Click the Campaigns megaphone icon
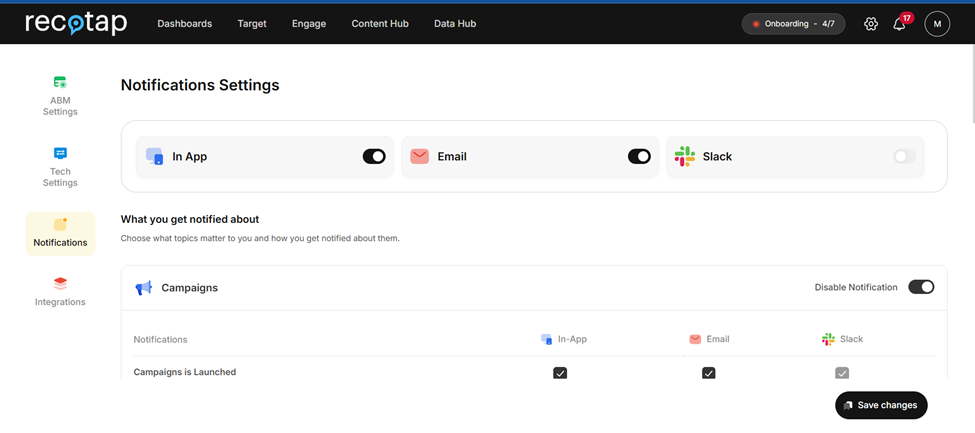975x433 pixels. [x=144, y=288]
